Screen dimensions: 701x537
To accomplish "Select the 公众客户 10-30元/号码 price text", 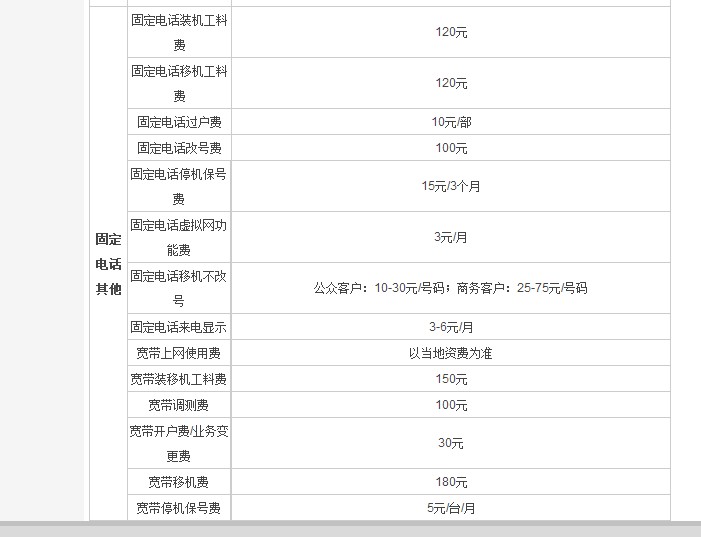I will tap(379, 288).
